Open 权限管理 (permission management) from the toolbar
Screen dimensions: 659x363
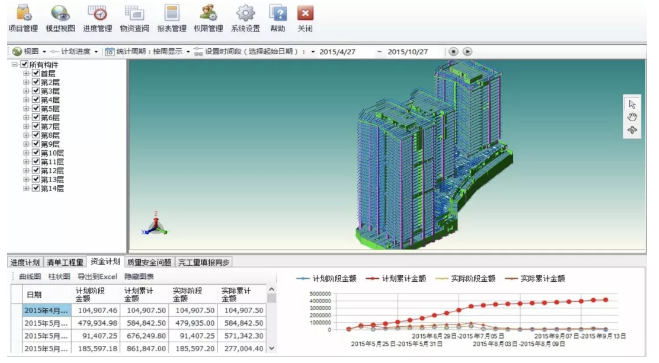(208, 18)
